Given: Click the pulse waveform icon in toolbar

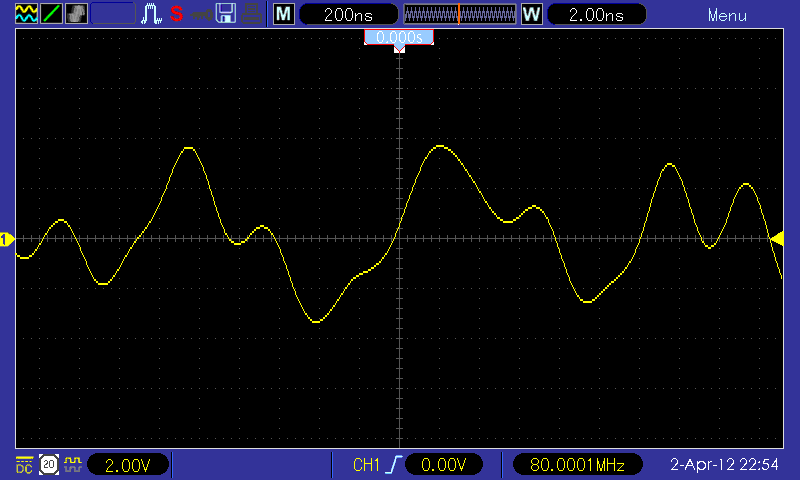Looking at the screenshot, I should pos(151,13).
